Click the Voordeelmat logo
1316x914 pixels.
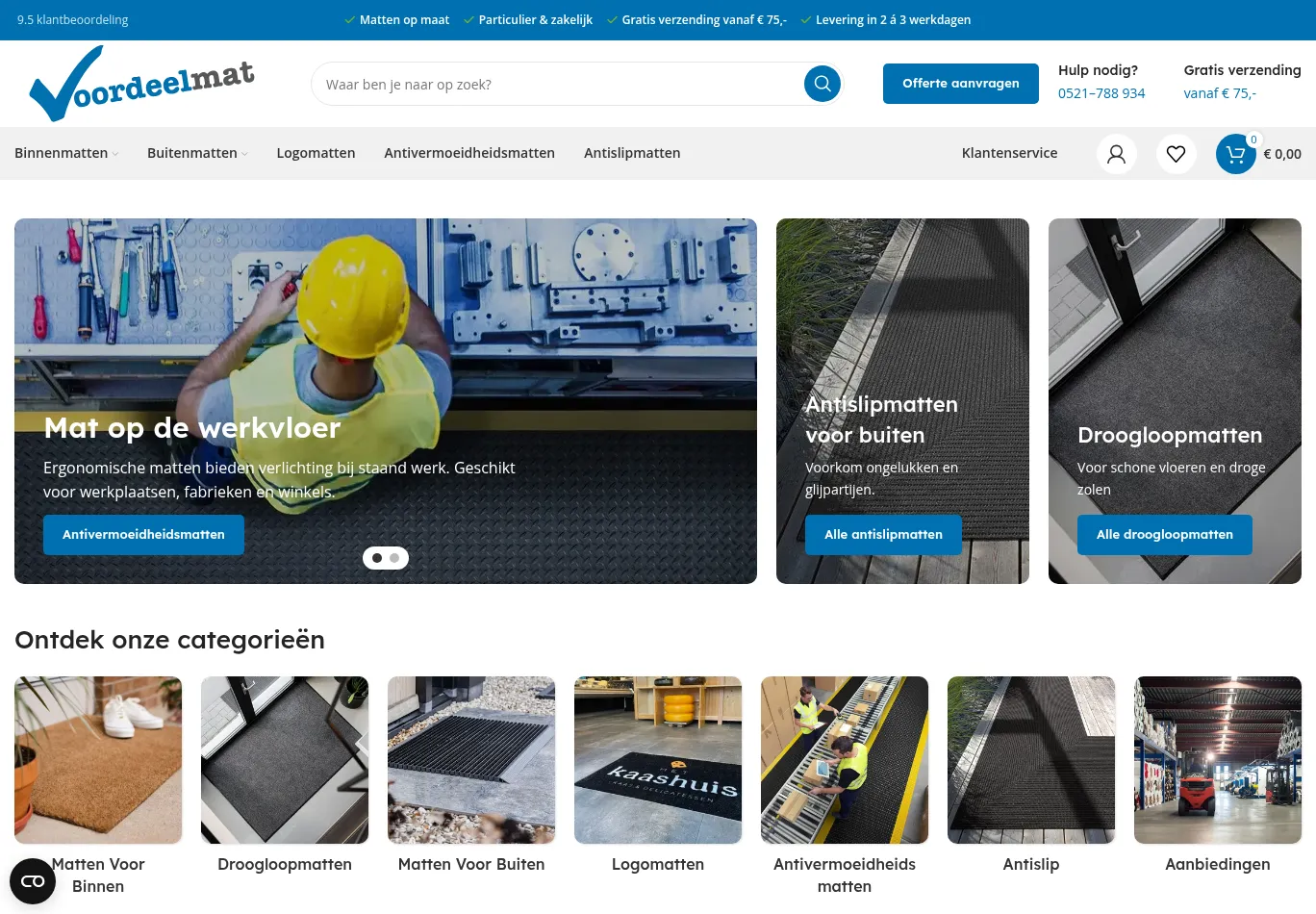click(142, 85)
